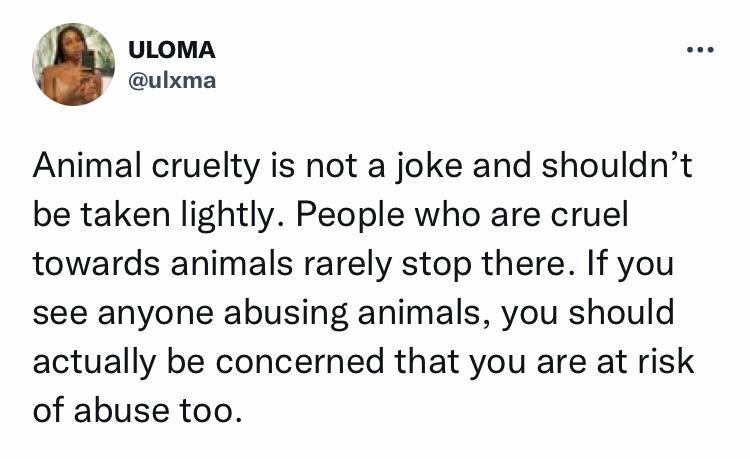Open the ULOMA display name link
This screenshot has height=459, width=750.
[x=172, y=50]
